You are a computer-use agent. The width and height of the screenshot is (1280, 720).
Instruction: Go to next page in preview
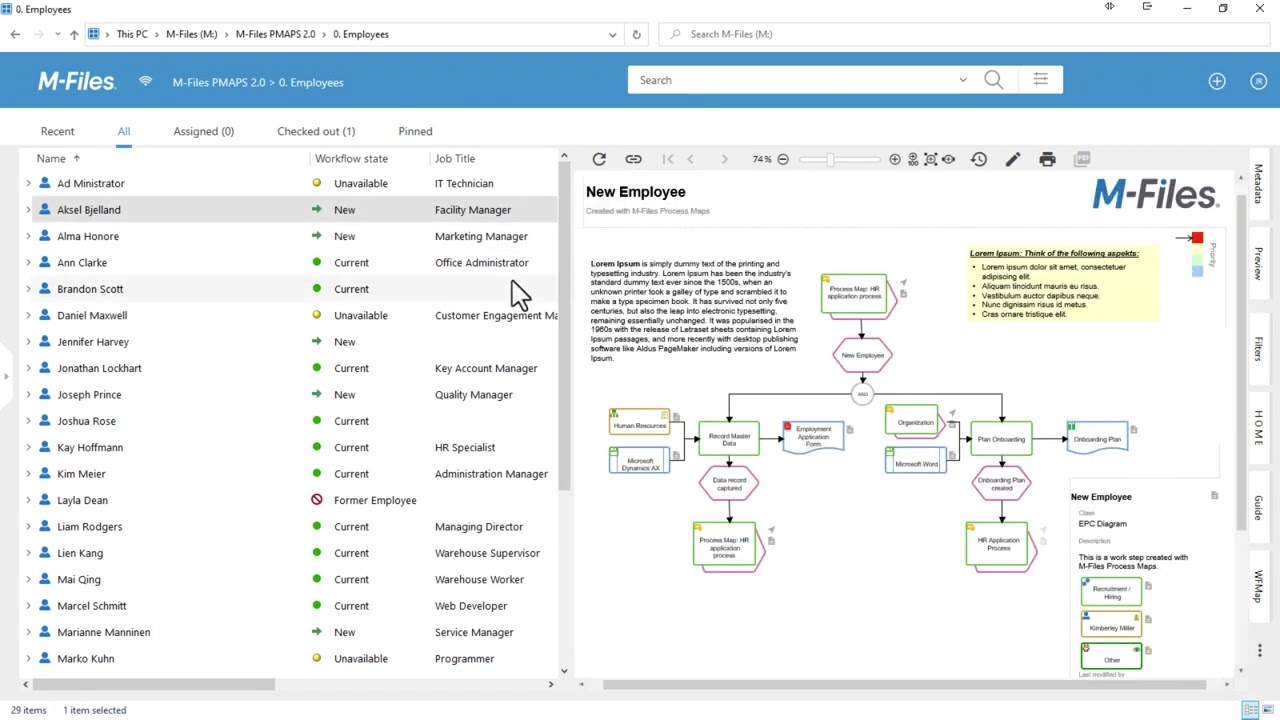click(724, 159)
